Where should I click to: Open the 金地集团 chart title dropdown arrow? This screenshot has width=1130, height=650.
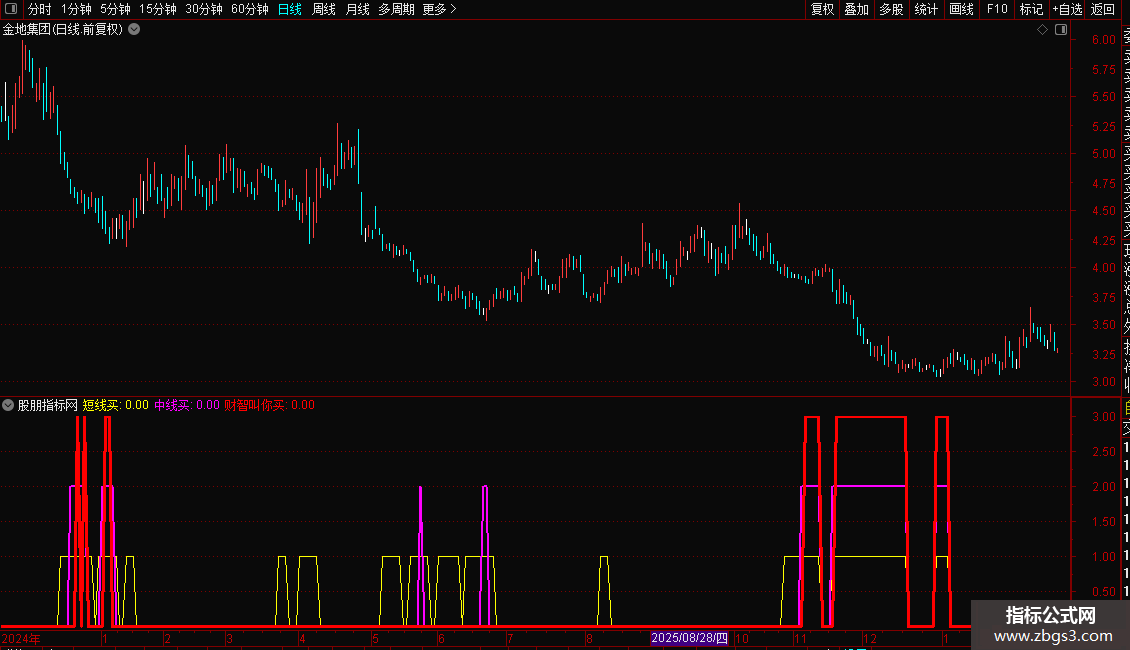click(134, 30)
